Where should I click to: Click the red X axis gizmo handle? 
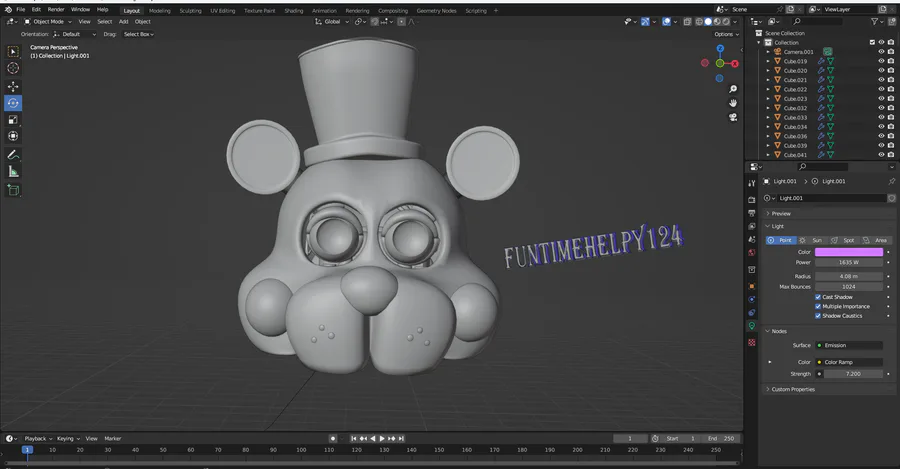pyautogui.click(x=735, y=64)
